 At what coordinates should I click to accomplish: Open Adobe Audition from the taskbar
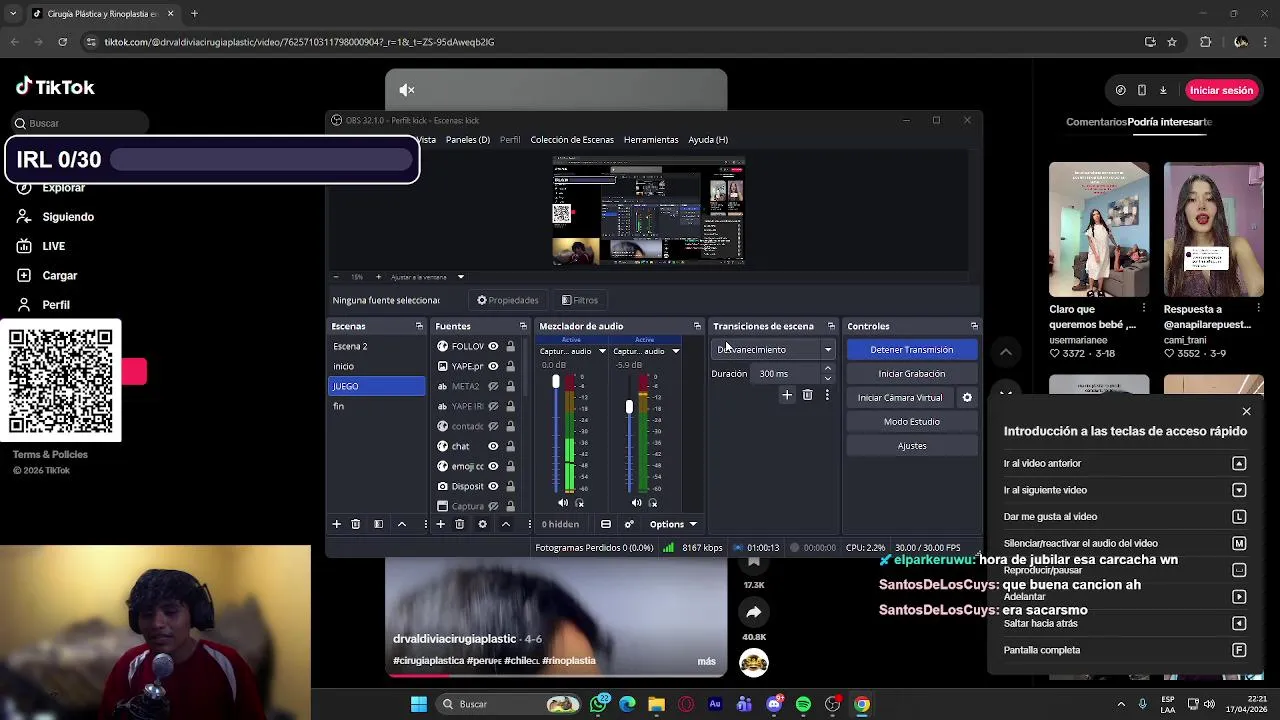[715, 704]
